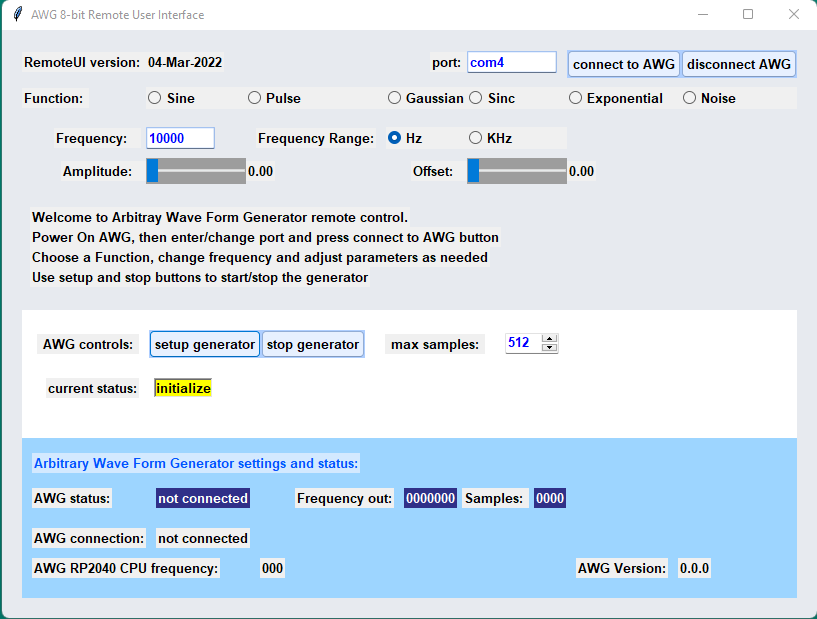This screenshot has height=619, width=817.
Task: Click 'Arbitrary Wave Form Generator settings and status' heading
Action: point(196,463)
